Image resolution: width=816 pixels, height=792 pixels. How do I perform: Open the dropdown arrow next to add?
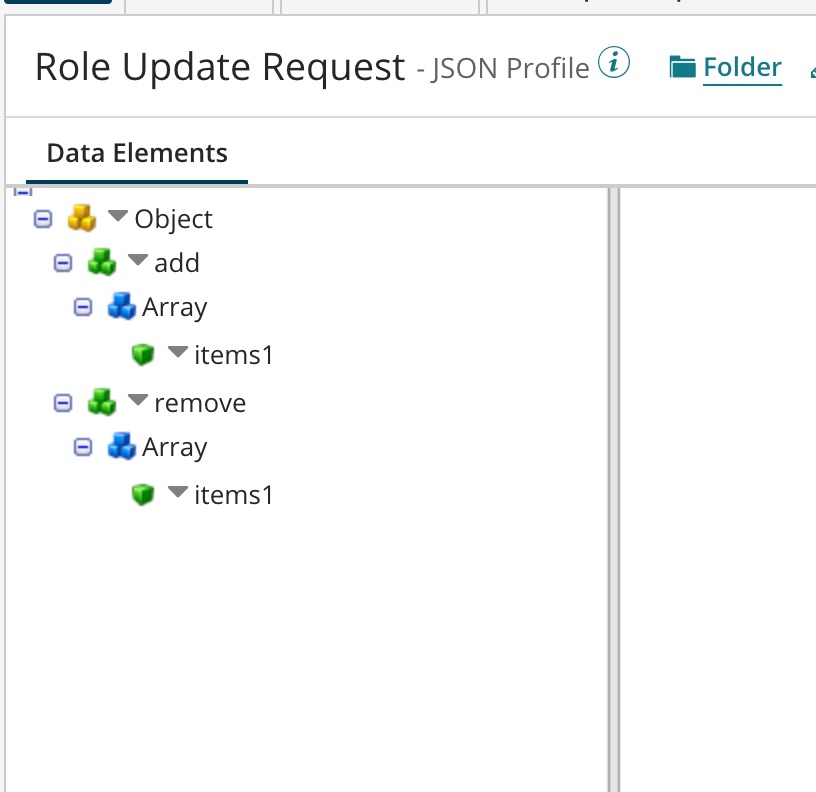pos(138,261)
